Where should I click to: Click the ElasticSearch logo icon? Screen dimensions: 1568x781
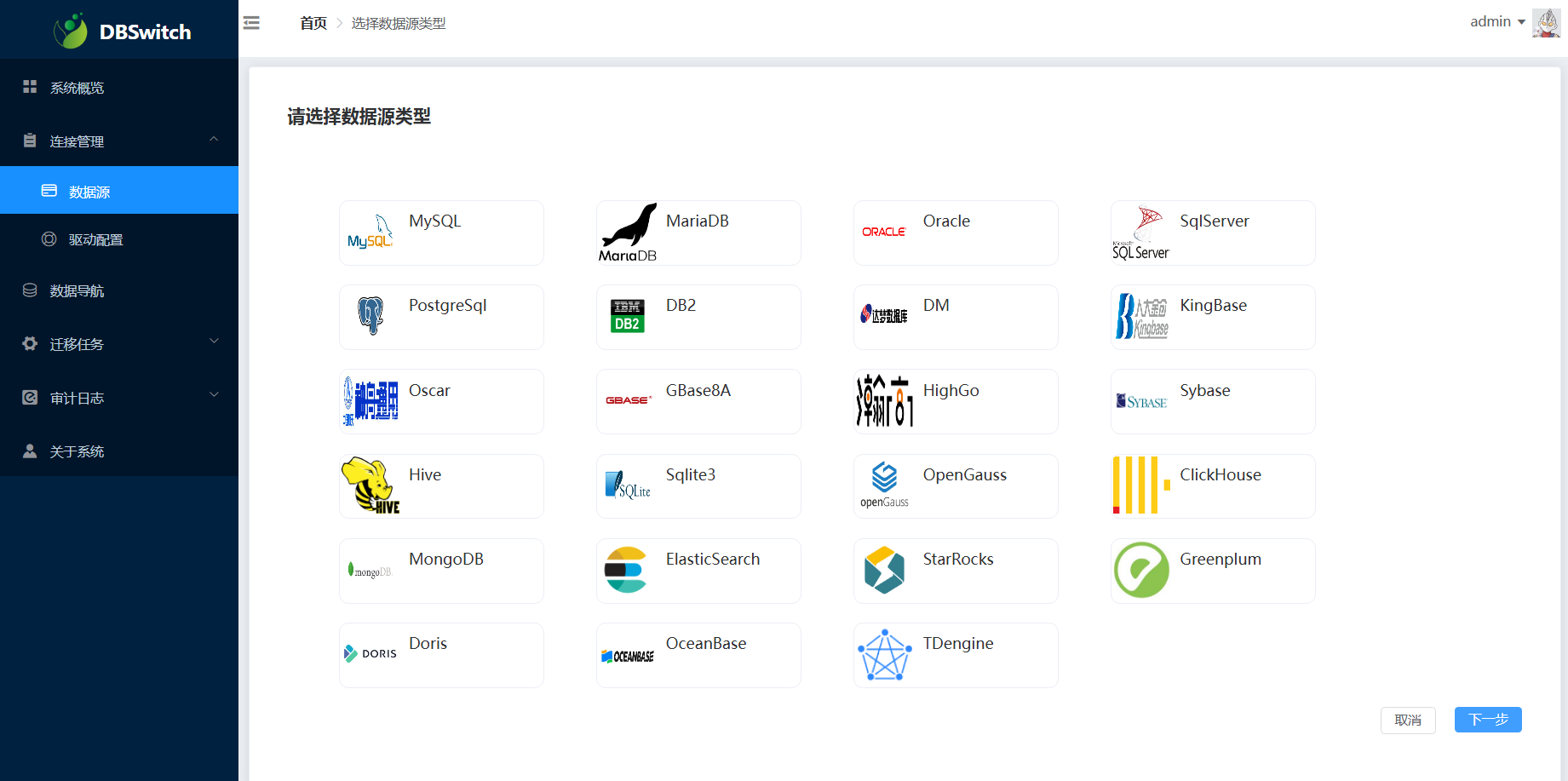[626, 570]
